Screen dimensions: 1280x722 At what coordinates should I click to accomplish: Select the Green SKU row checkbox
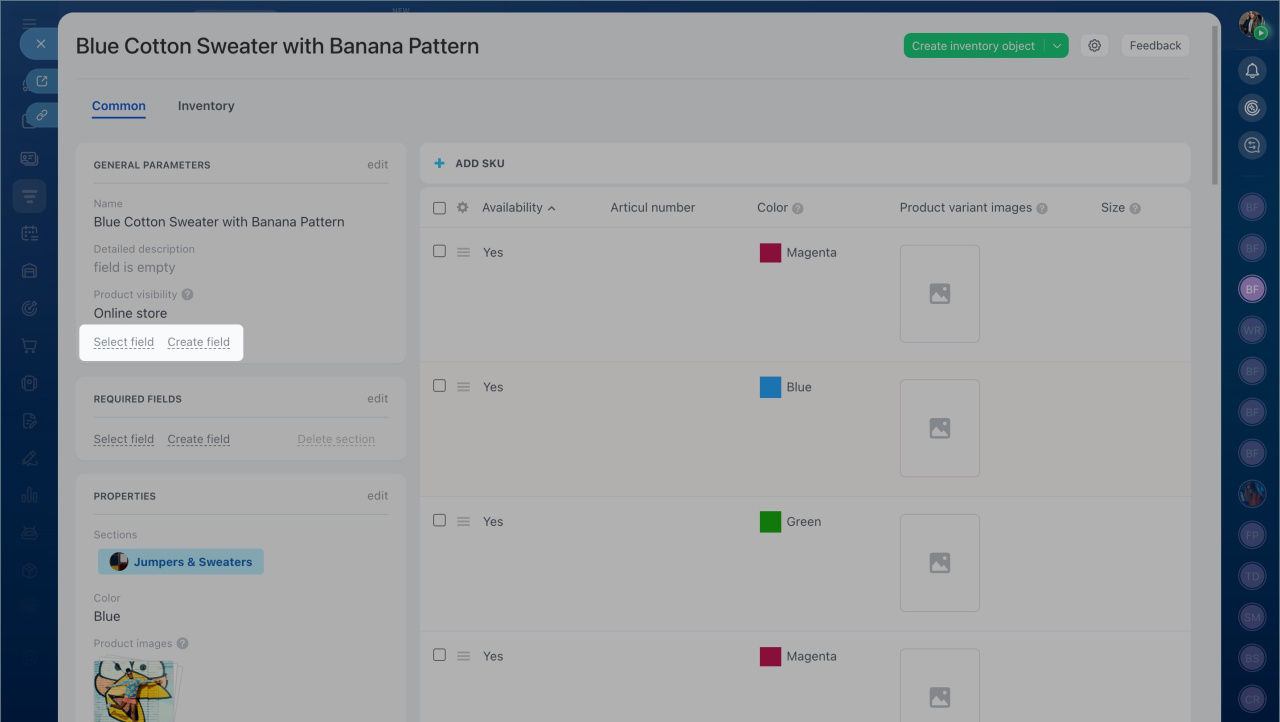click(x=439, y=521)
